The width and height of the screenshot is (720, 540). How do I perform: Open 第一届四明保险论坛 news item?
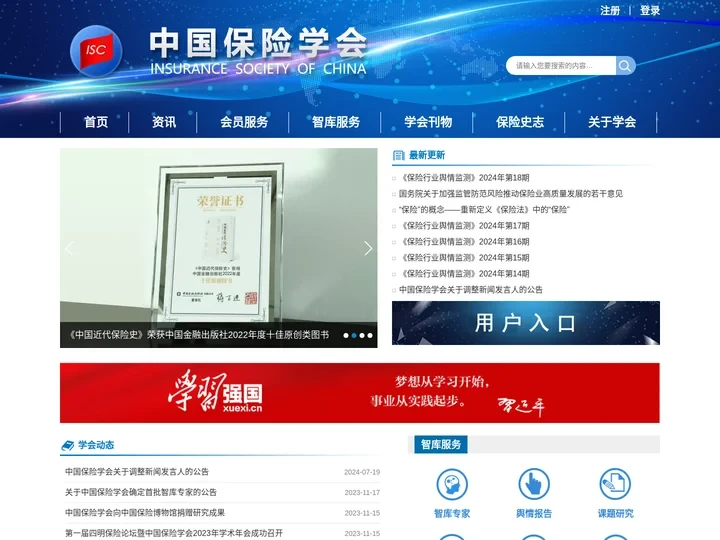pyautogui.click(x=174, y=534)
